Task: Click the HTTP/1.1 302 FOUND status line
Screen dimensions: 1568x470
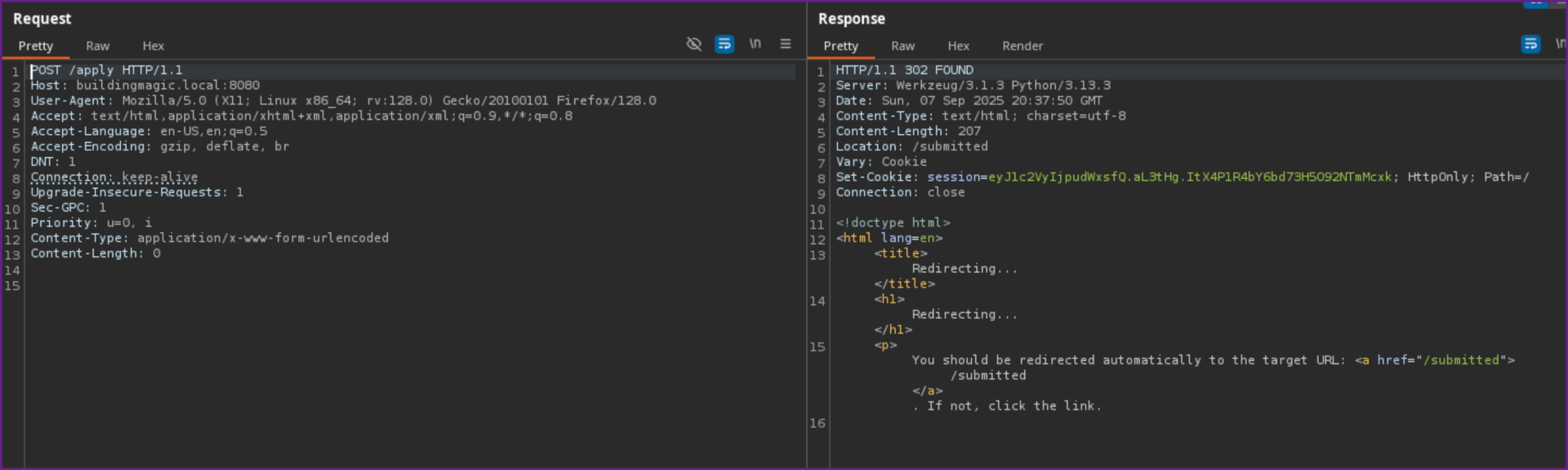Action: pyautogui.click(x=903, y=70)
